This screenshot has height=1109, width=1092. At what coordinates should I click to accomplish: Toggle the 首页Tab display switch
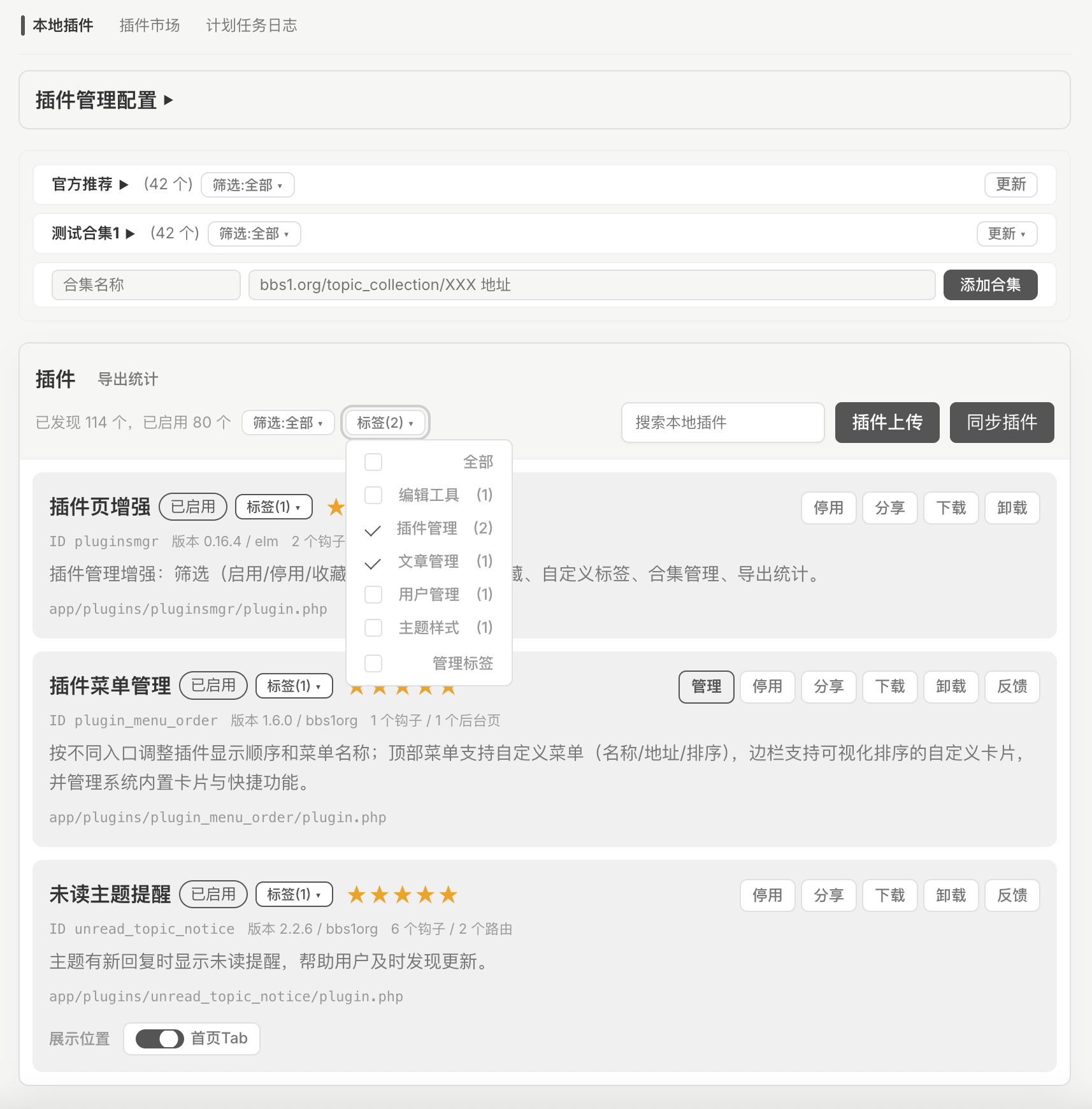159,1039
